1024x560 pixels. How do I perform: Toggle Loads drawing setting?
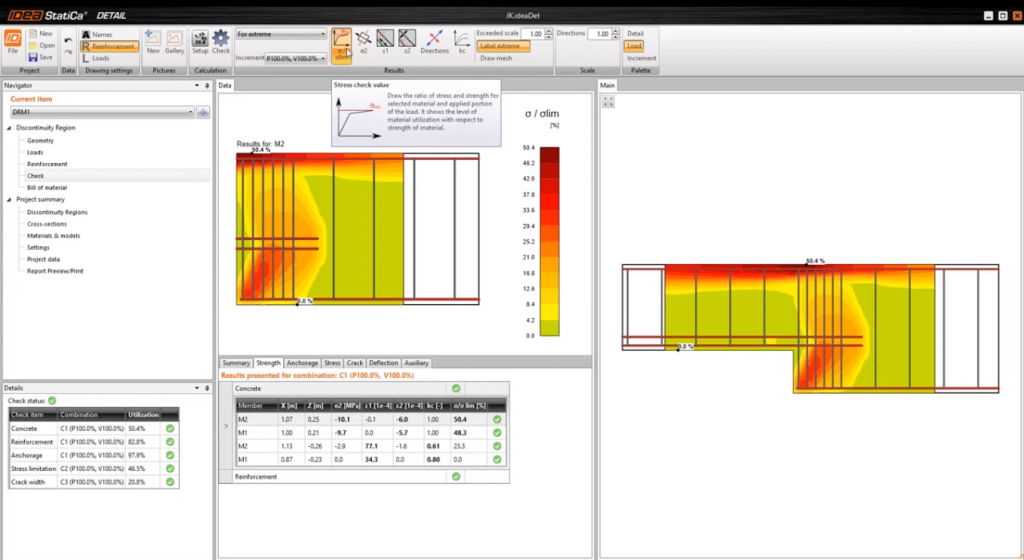(95, 58)
